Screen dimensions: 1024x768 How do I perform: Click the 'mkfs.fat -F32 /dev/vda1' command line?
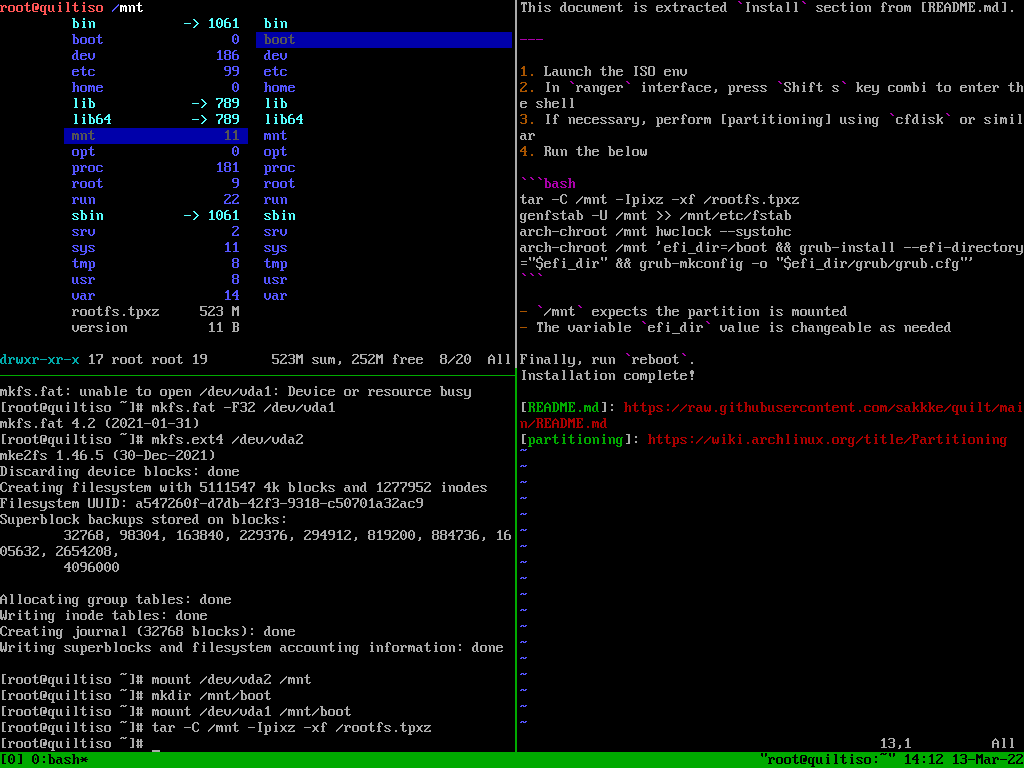[168, 408]
